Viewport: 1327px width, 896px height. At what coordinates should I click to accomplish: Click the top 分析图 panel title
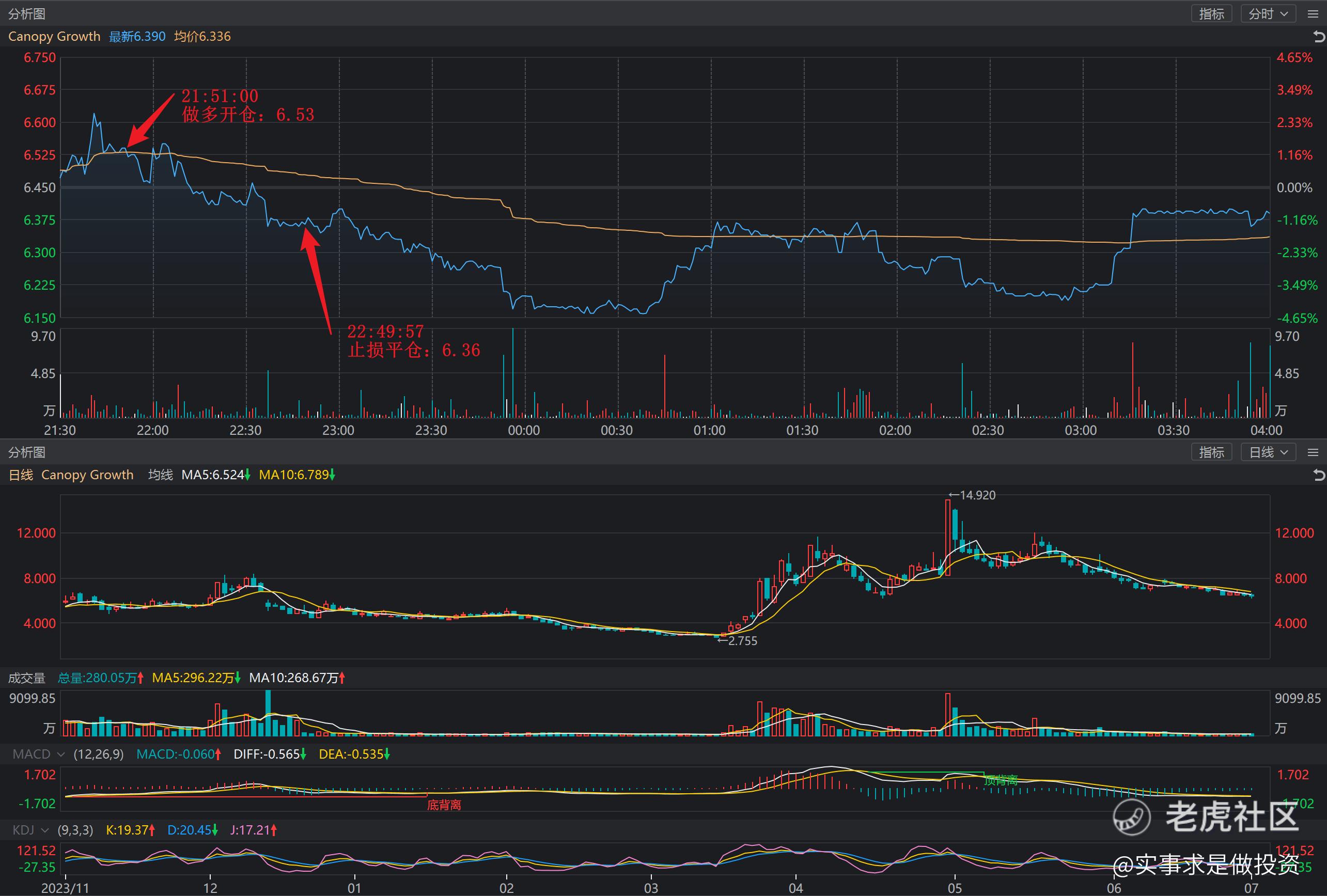click(27, 14)
